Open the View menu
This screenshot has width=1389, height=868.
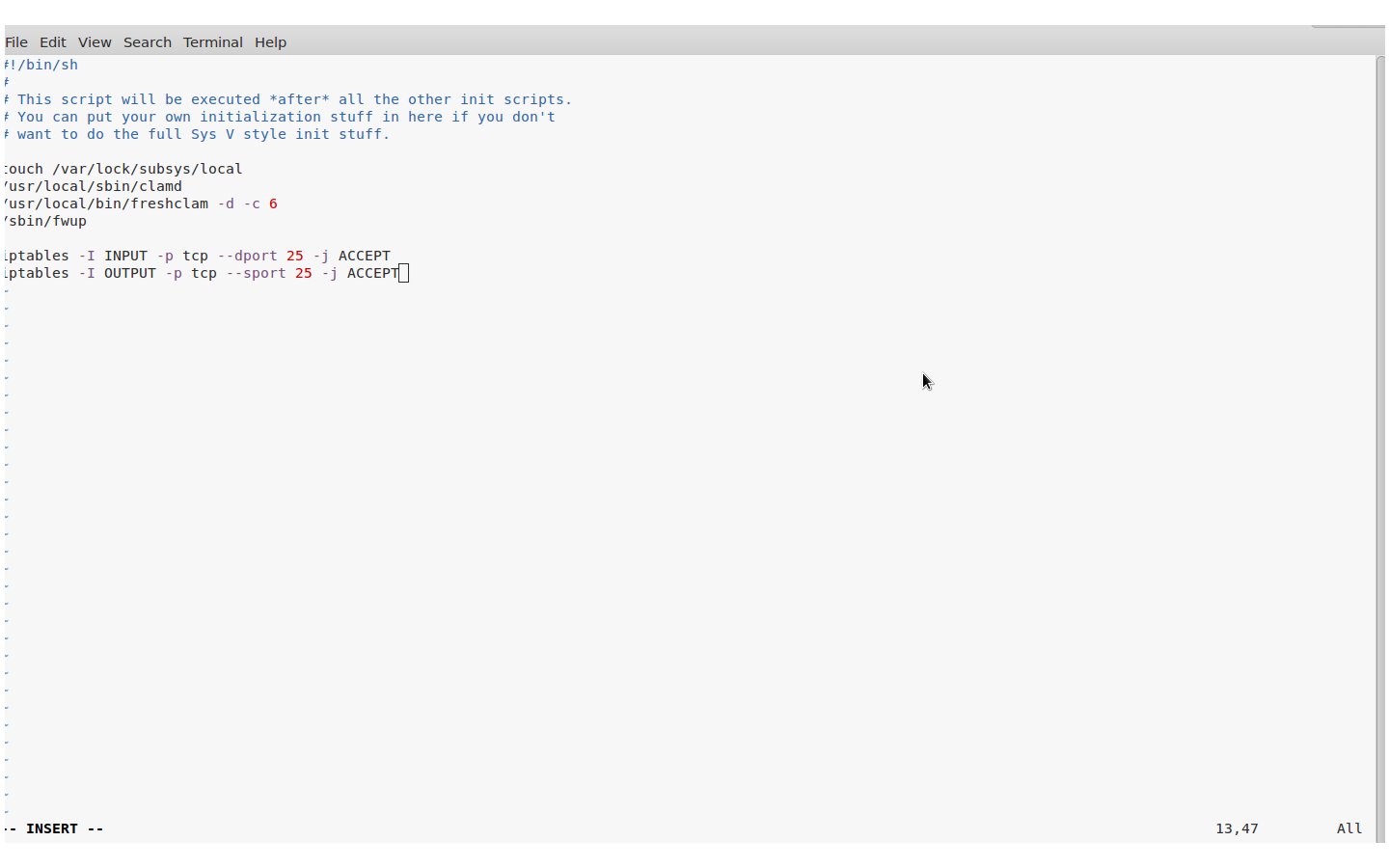tap(95, 41)
